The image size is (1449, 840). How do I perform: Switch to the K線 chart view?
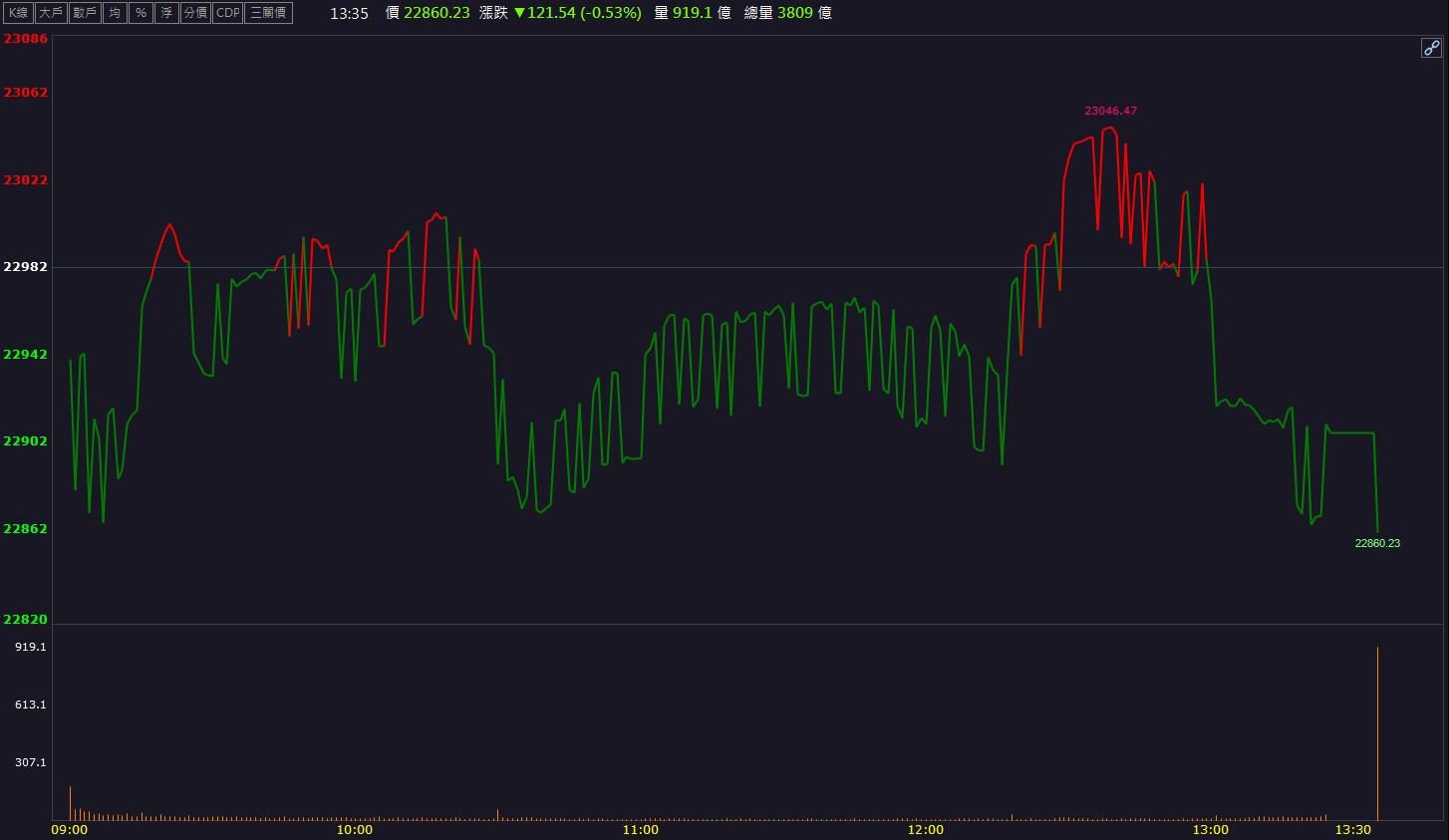tap(18, 13)
